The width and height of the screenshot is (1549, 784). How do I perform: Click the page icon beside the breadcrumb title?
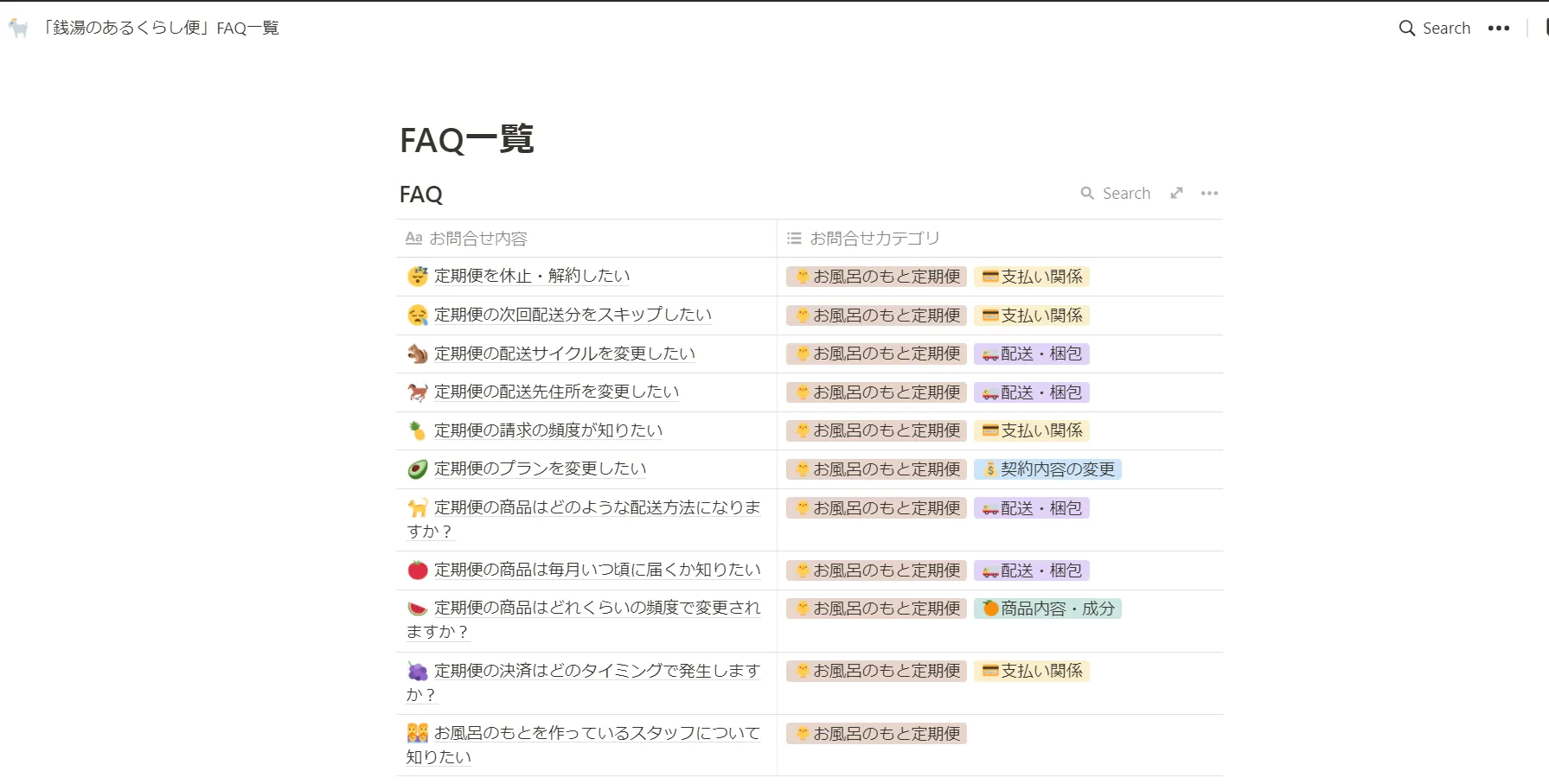click(x=18, y=29)
